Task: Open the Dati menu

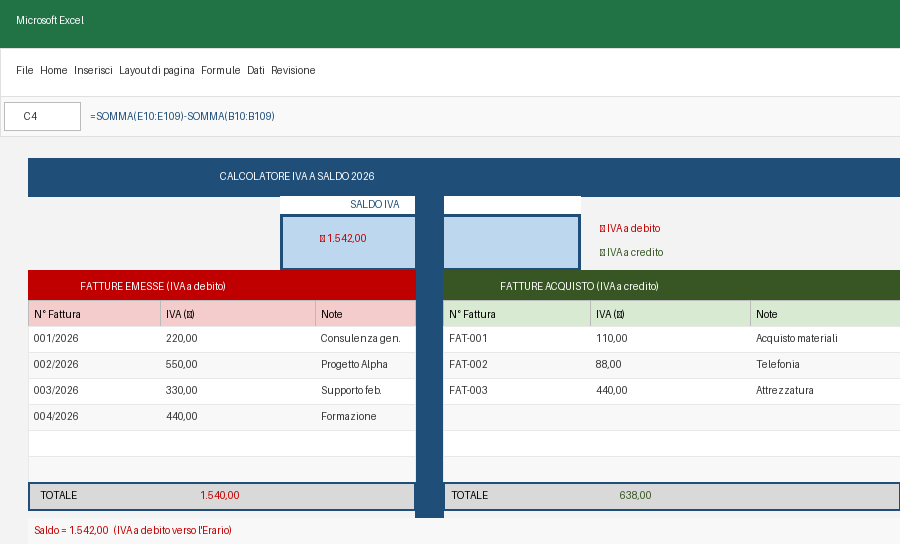Action: click(256, 70)
